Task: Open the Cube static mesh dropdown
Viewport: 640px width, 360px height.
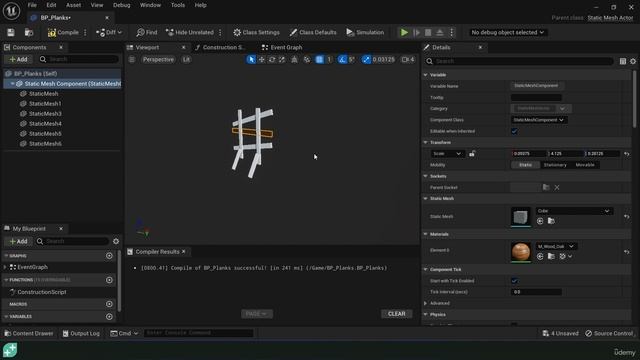Action: (x=574, y=211)
